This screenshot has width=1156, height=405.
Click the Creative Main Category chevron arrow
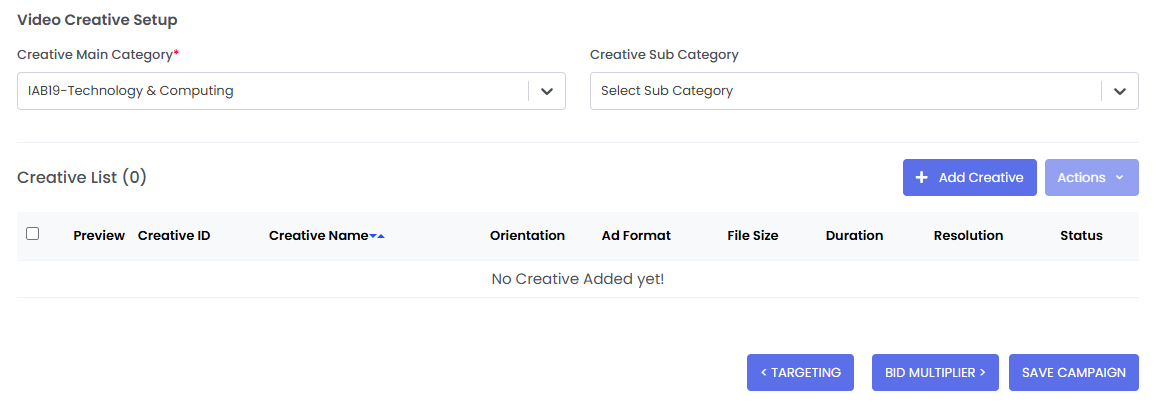(546, 91)
